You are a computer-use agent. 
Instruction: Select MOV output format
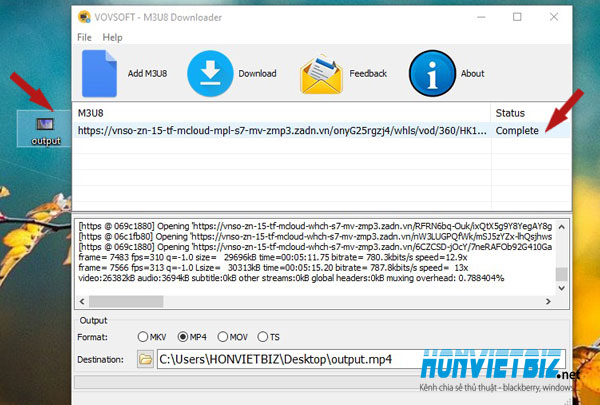[233, 337]
